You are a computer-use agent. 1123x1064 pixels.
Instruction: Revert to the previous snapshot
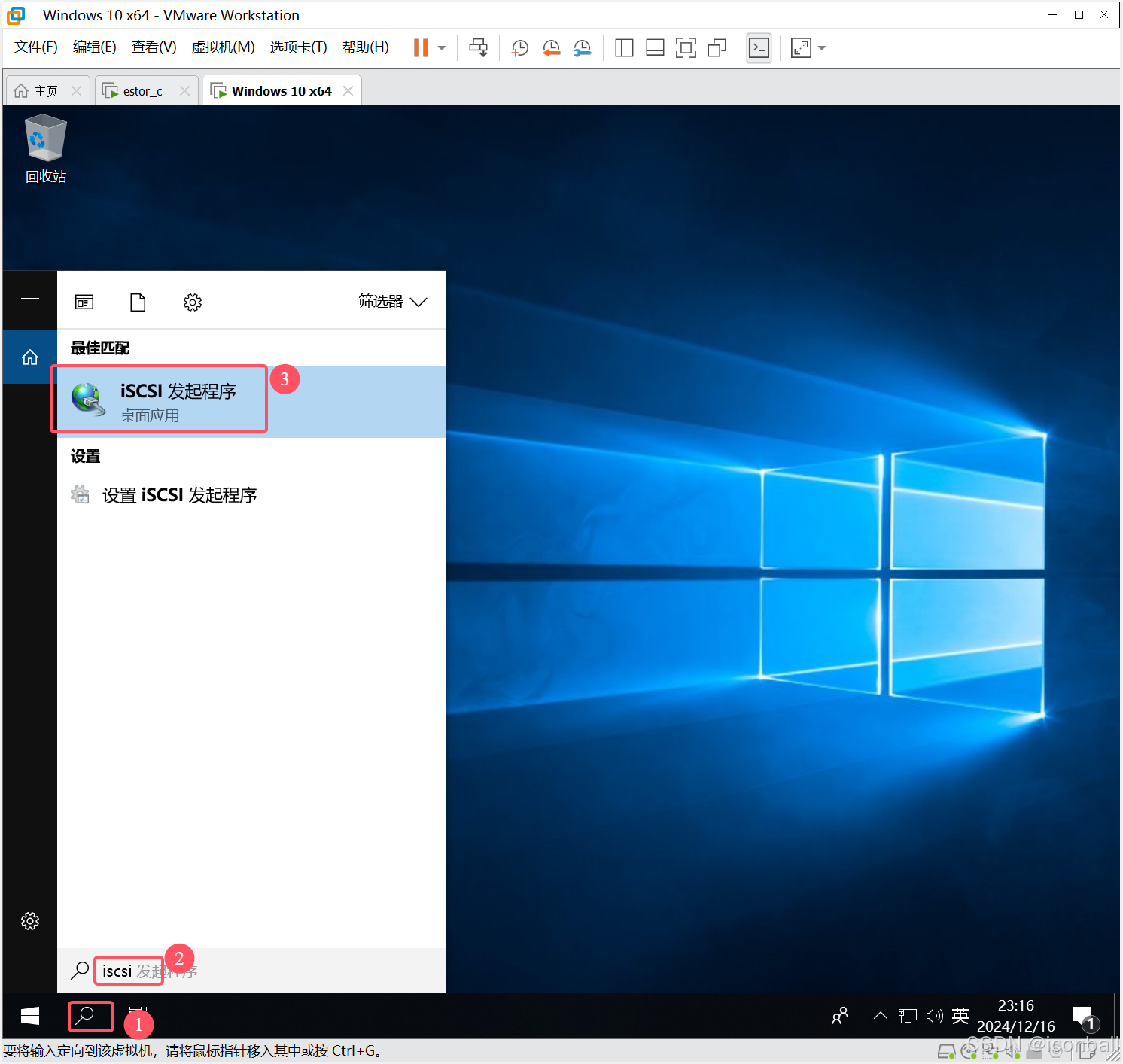(551, 48)
